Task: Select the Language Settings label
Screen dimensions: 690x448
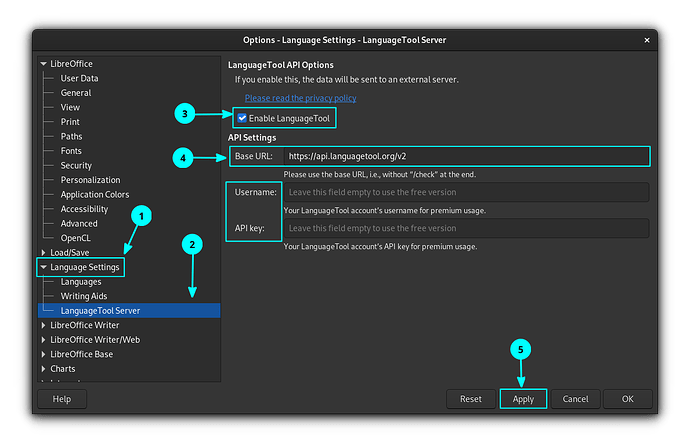Action: pyautogui.click(x=84, y=267)
